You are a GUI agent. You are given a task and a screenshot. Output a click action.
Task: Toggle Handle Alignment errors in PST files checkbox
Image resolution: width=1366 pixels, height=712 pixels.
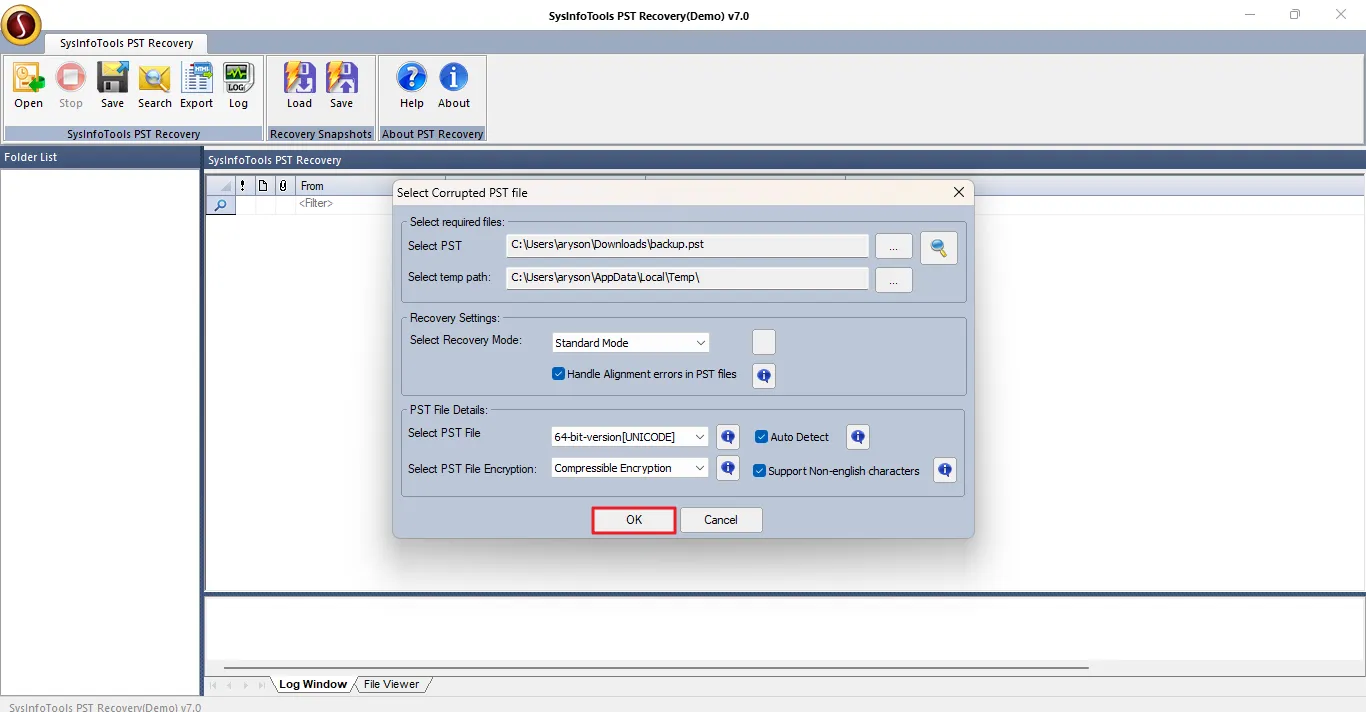[559, 374]
